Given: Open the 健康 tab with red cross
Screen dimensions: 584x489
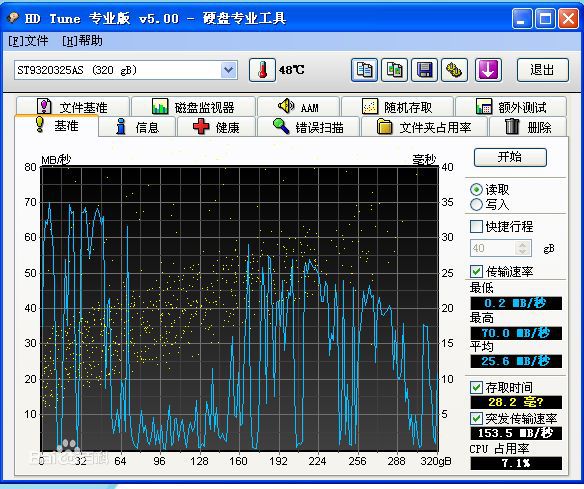Looking at the screenshot, I should pos(216,127).
